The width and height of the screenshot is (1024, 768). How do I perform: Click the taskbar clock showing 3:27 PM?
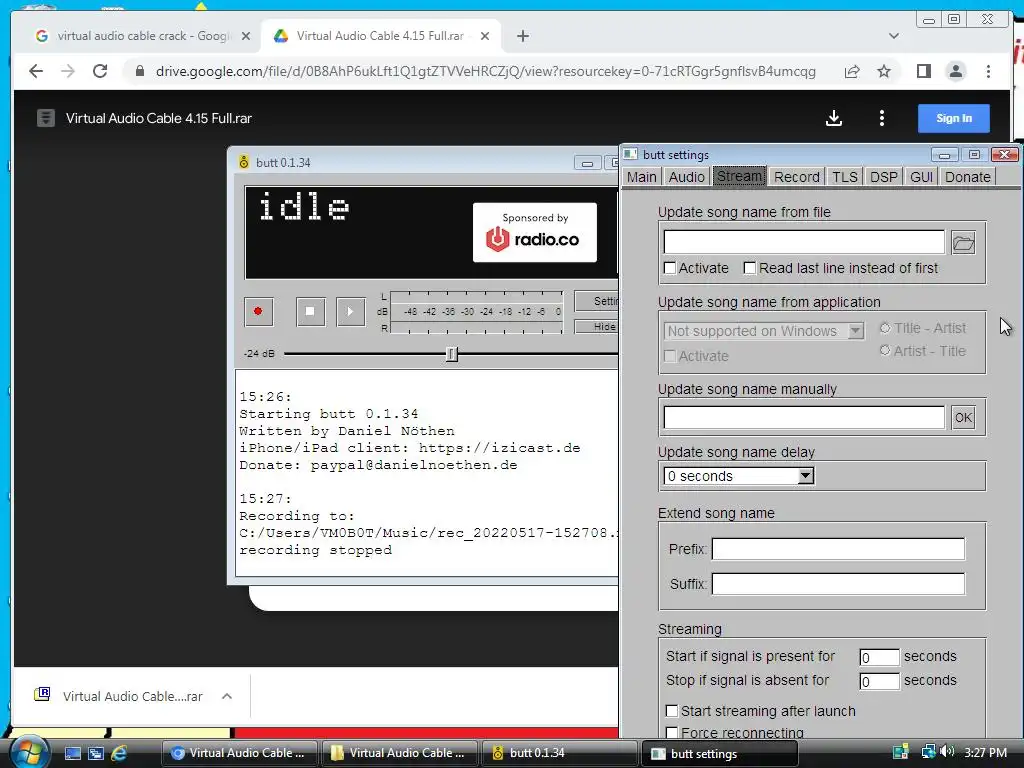[x=985, y=752]
